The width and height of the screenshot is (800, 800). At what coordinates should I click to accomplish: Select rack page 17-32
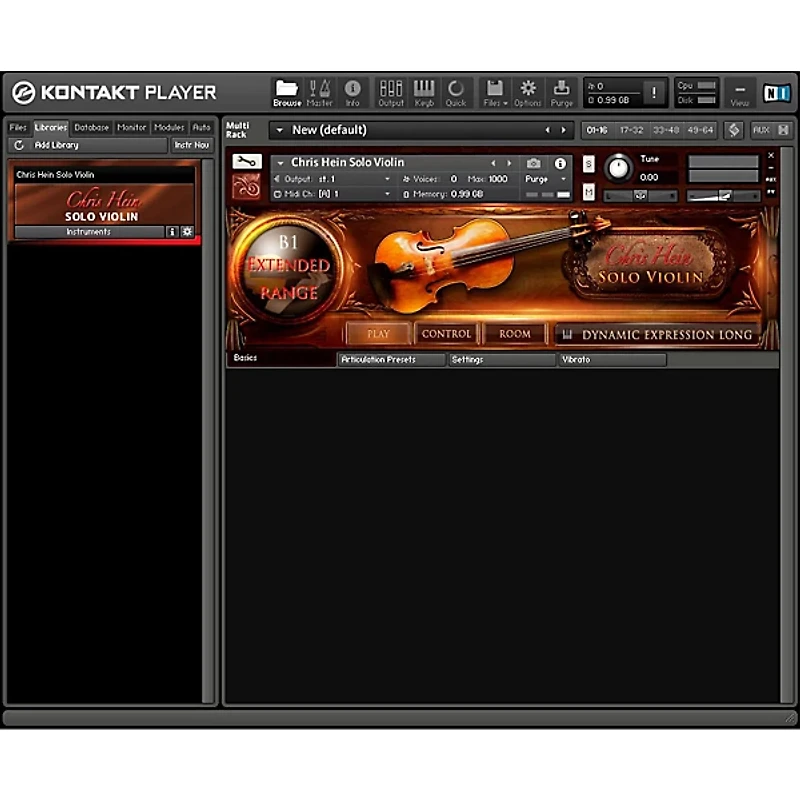[x=632, y=131]
